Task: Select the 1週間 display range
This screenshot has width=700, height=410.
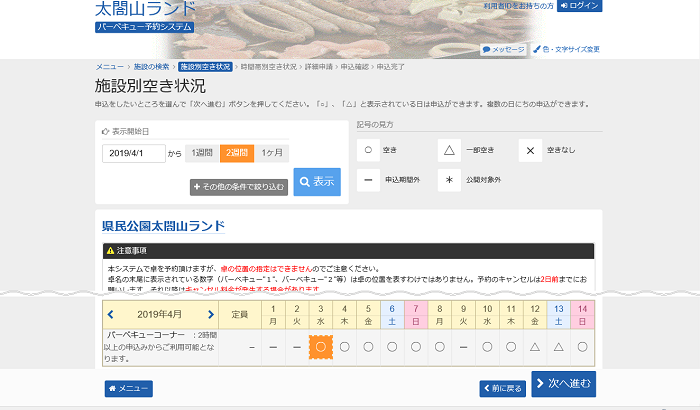Action: (x=202, y=153)
